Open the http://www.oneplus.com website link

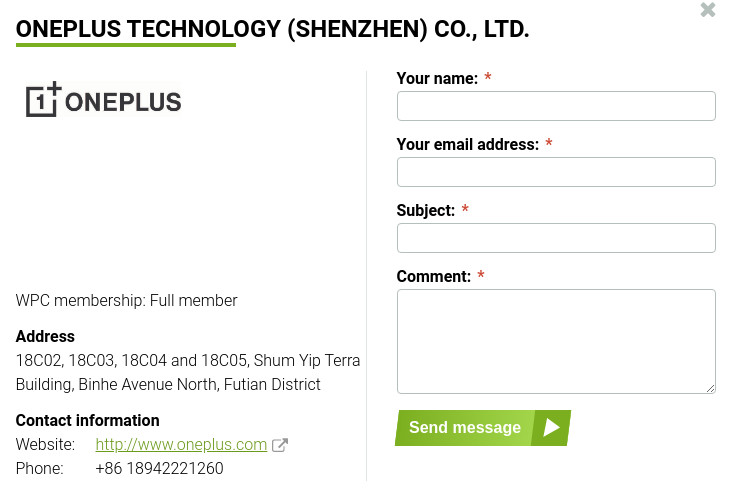(181, 445)
